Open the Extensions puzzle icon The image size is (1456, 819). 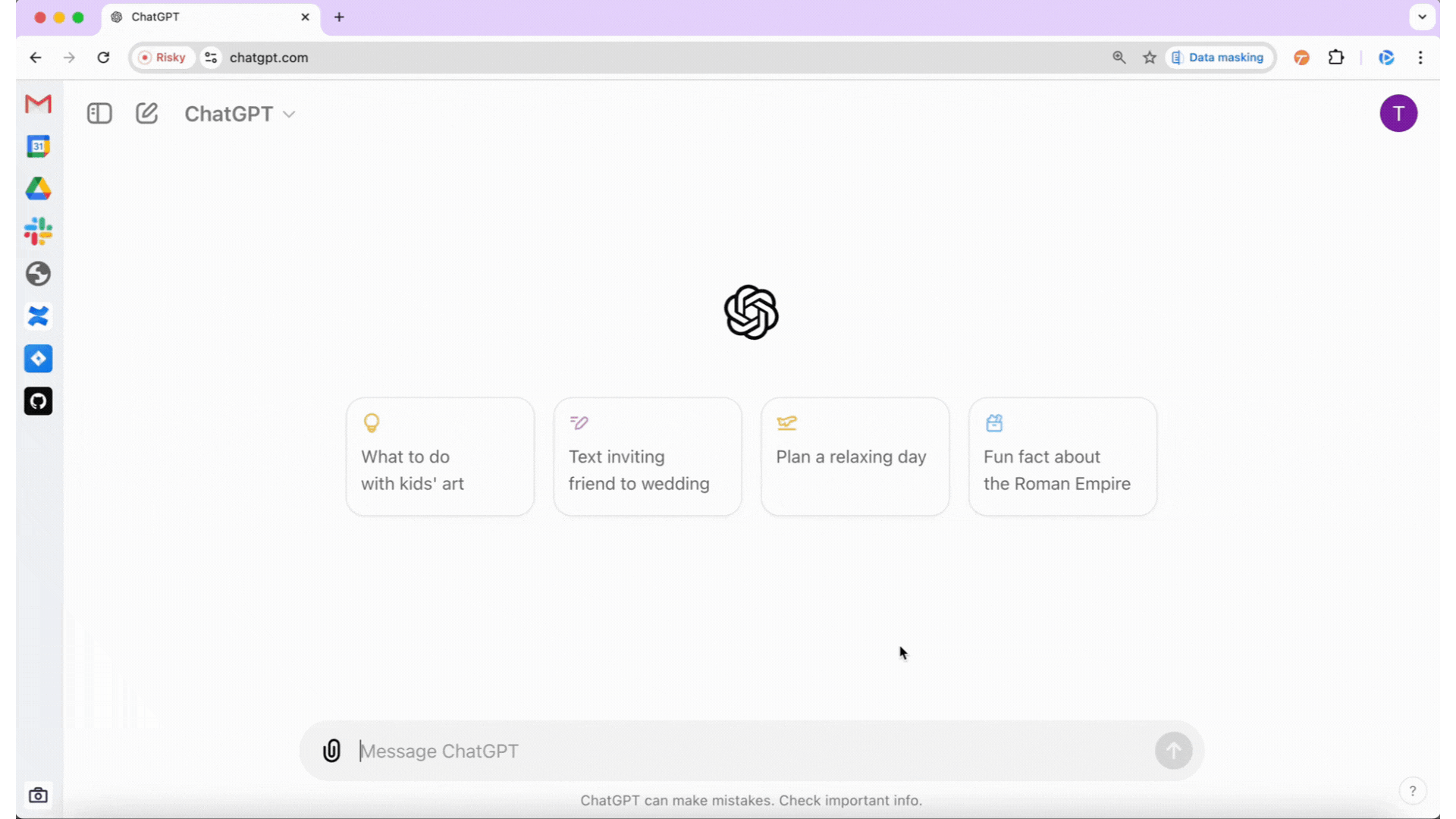point(1336,58)
